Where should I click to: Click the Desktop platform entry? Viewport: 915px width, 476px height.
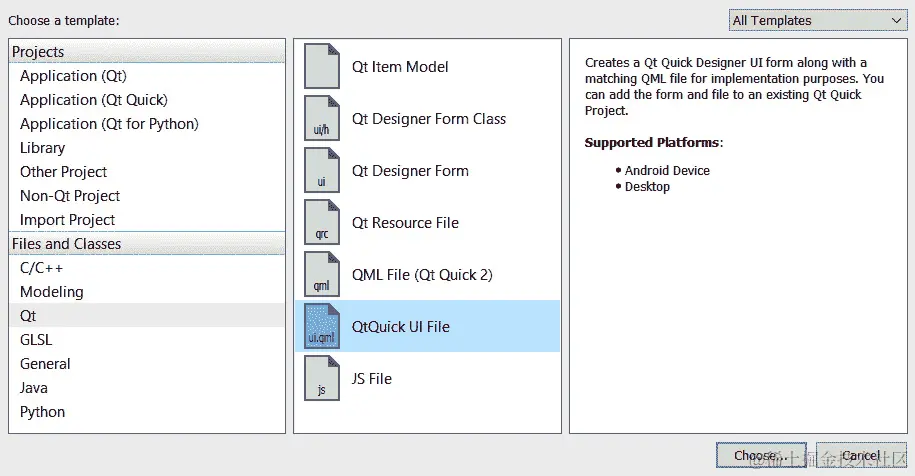coord(647,187)
